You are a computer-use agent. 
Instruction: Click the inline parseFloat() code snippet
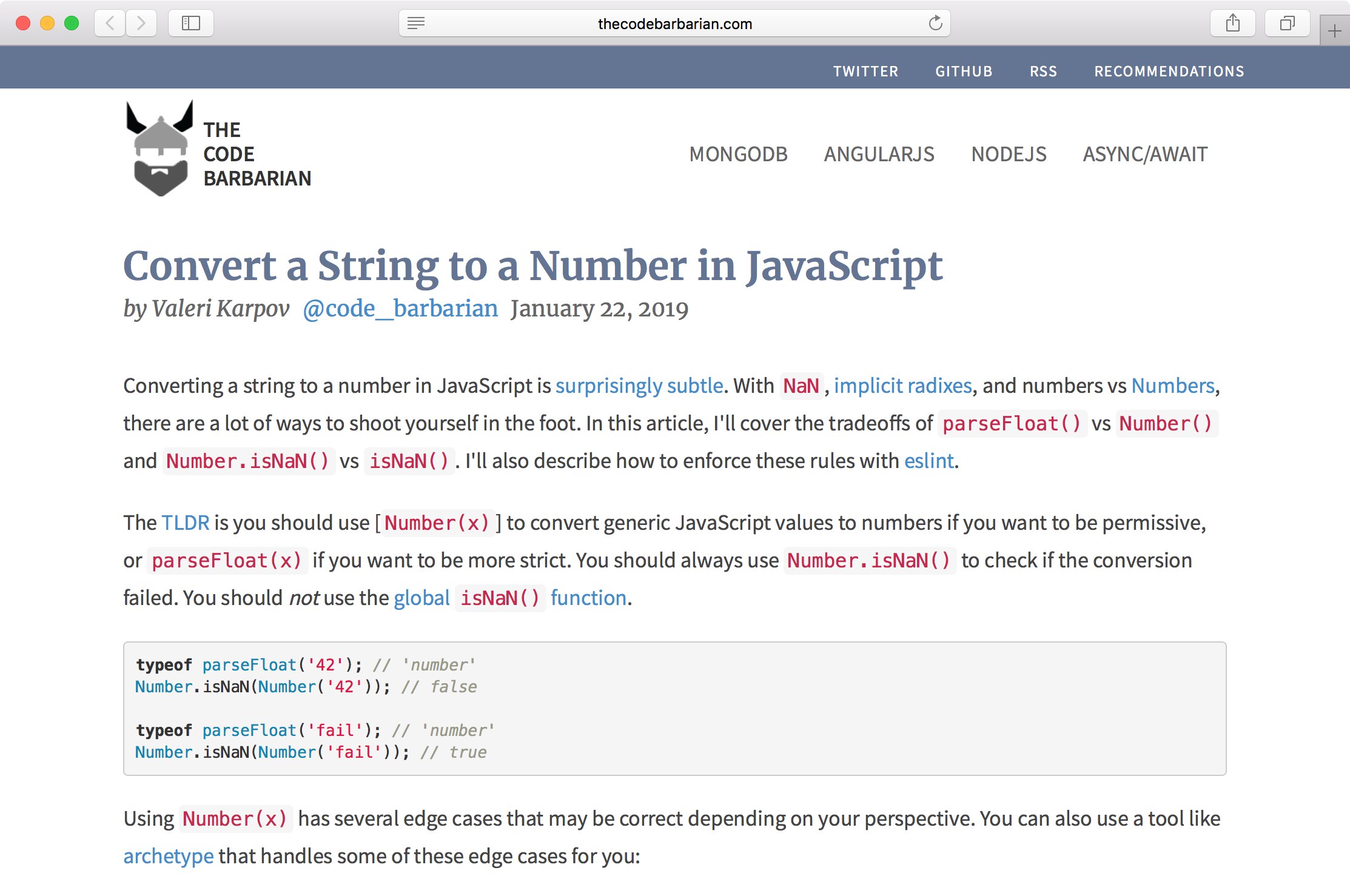click(1012, 423)
